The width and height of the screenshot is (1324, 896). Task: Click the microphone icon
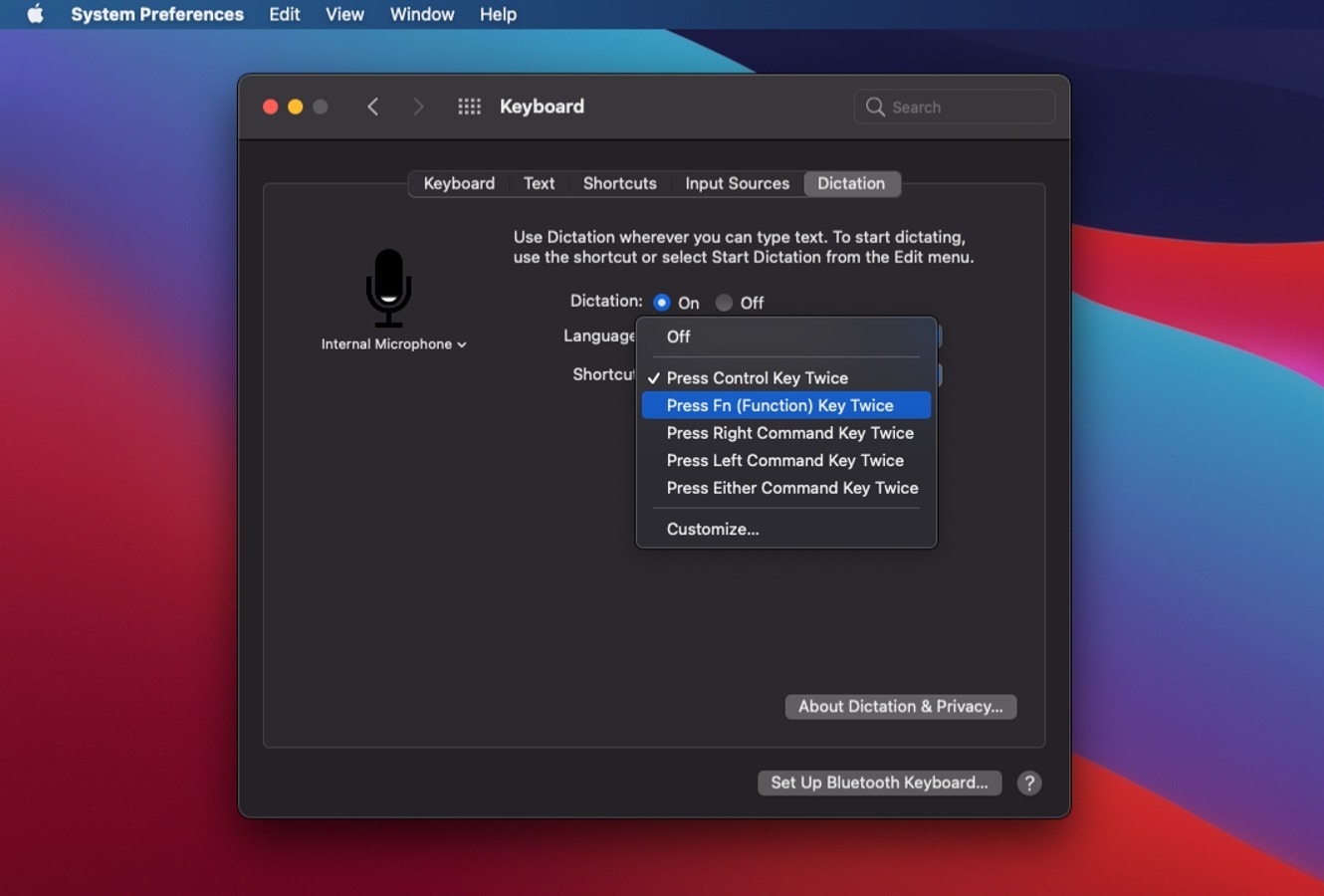pyautogui.click(x=390, y=287)
